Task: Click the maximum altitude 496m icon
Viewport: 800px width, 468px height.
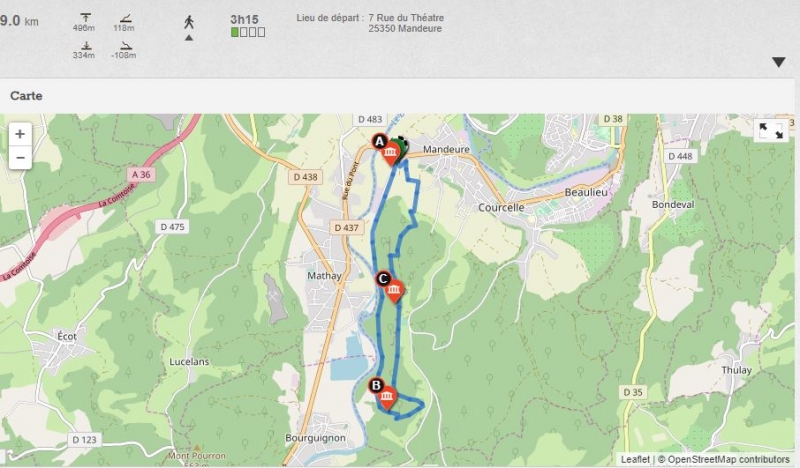Action: click(x=86, y=17)
